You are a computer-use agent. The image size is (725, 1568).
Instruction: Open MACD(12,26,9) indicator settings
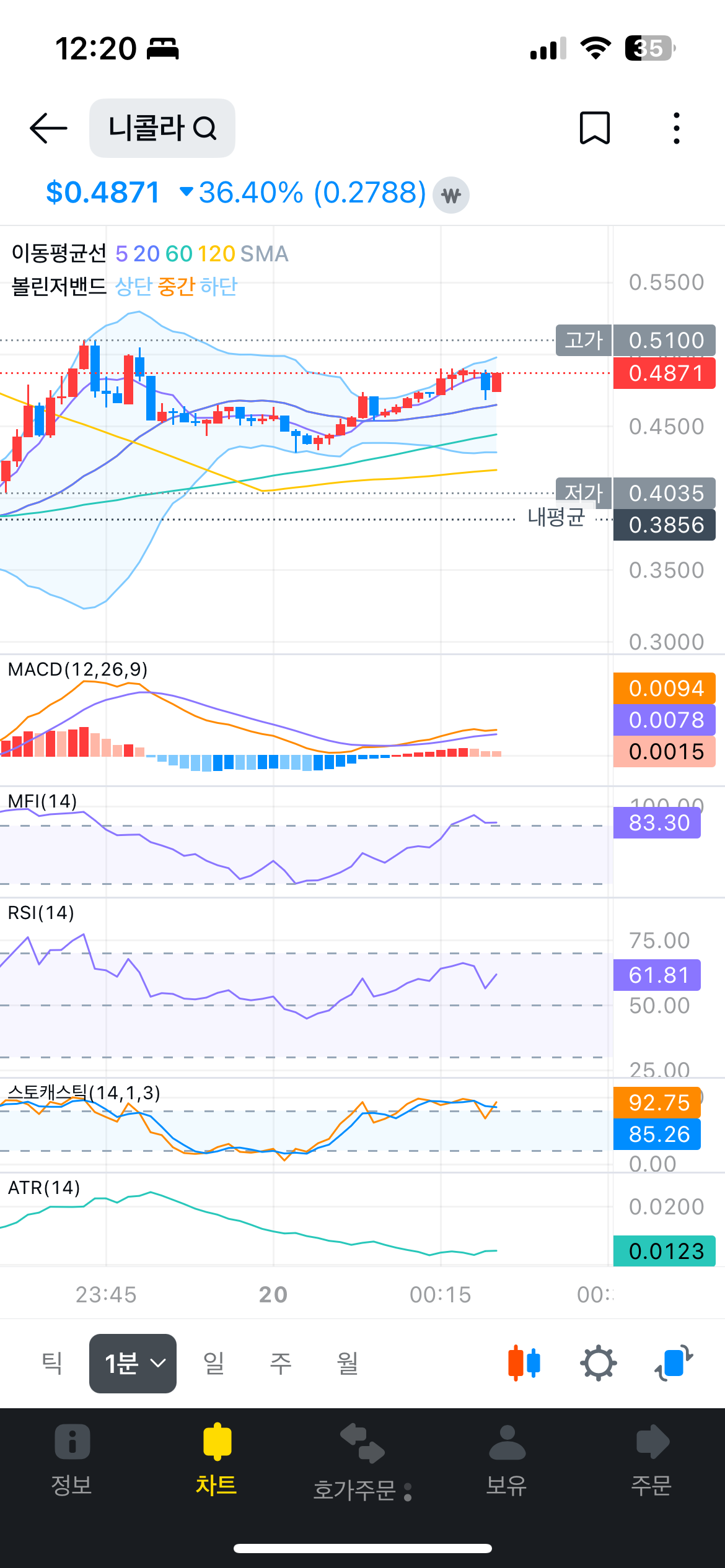[x=77, y=669]
